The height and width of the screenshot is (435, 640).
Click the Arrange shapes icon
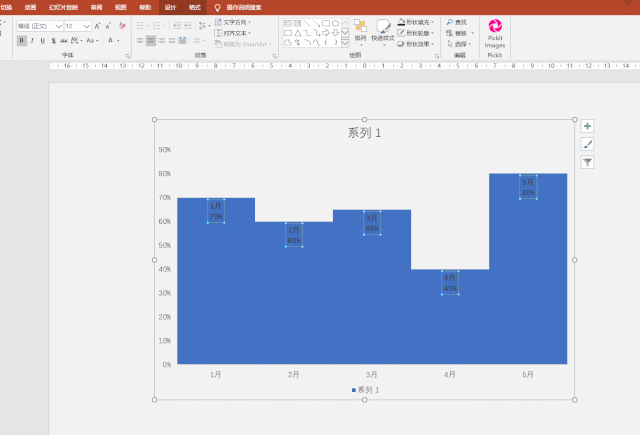pyautogui.click(x=360, y=31)
